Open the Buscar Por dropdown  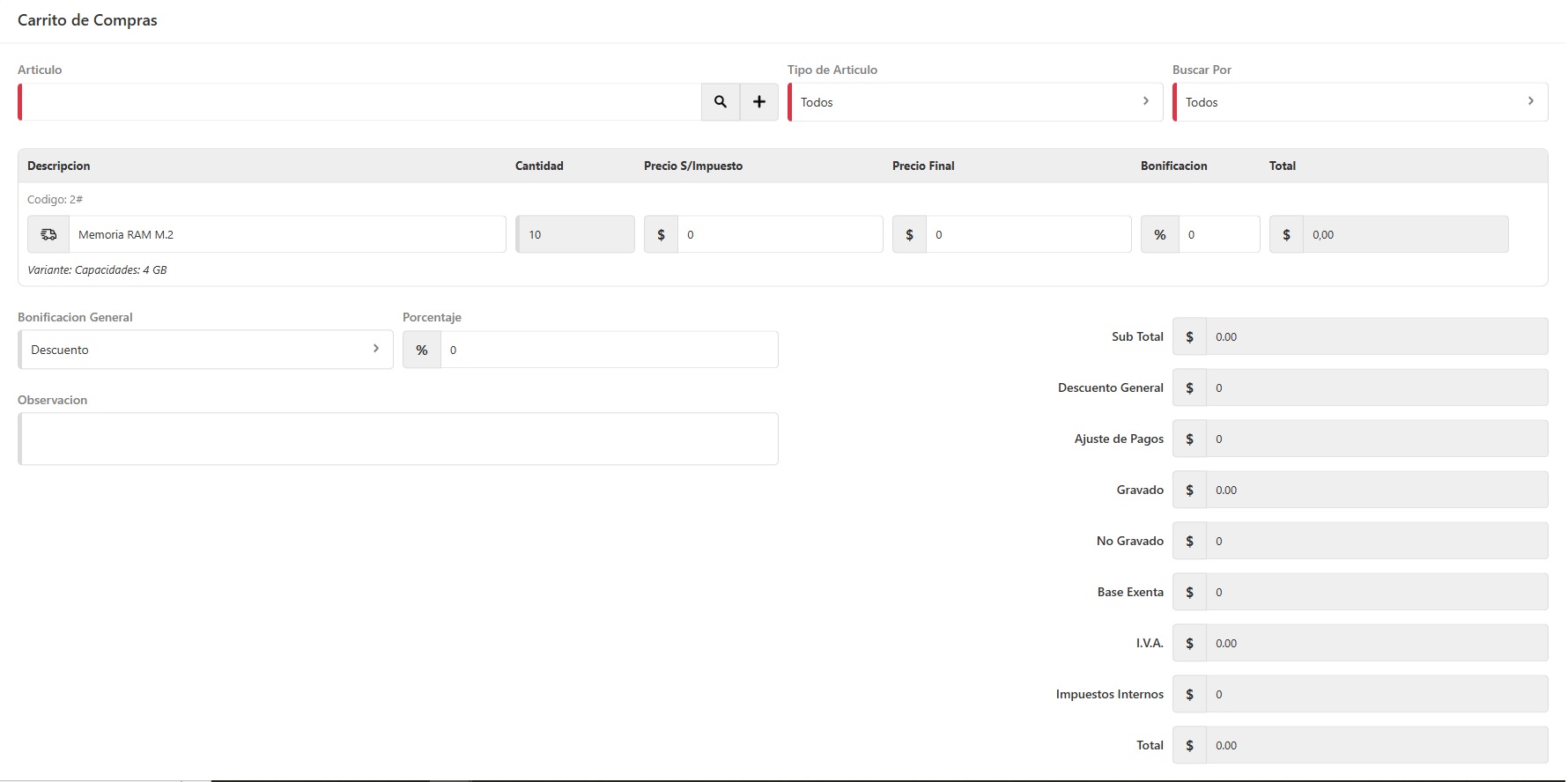click(x=1359, y=102)
